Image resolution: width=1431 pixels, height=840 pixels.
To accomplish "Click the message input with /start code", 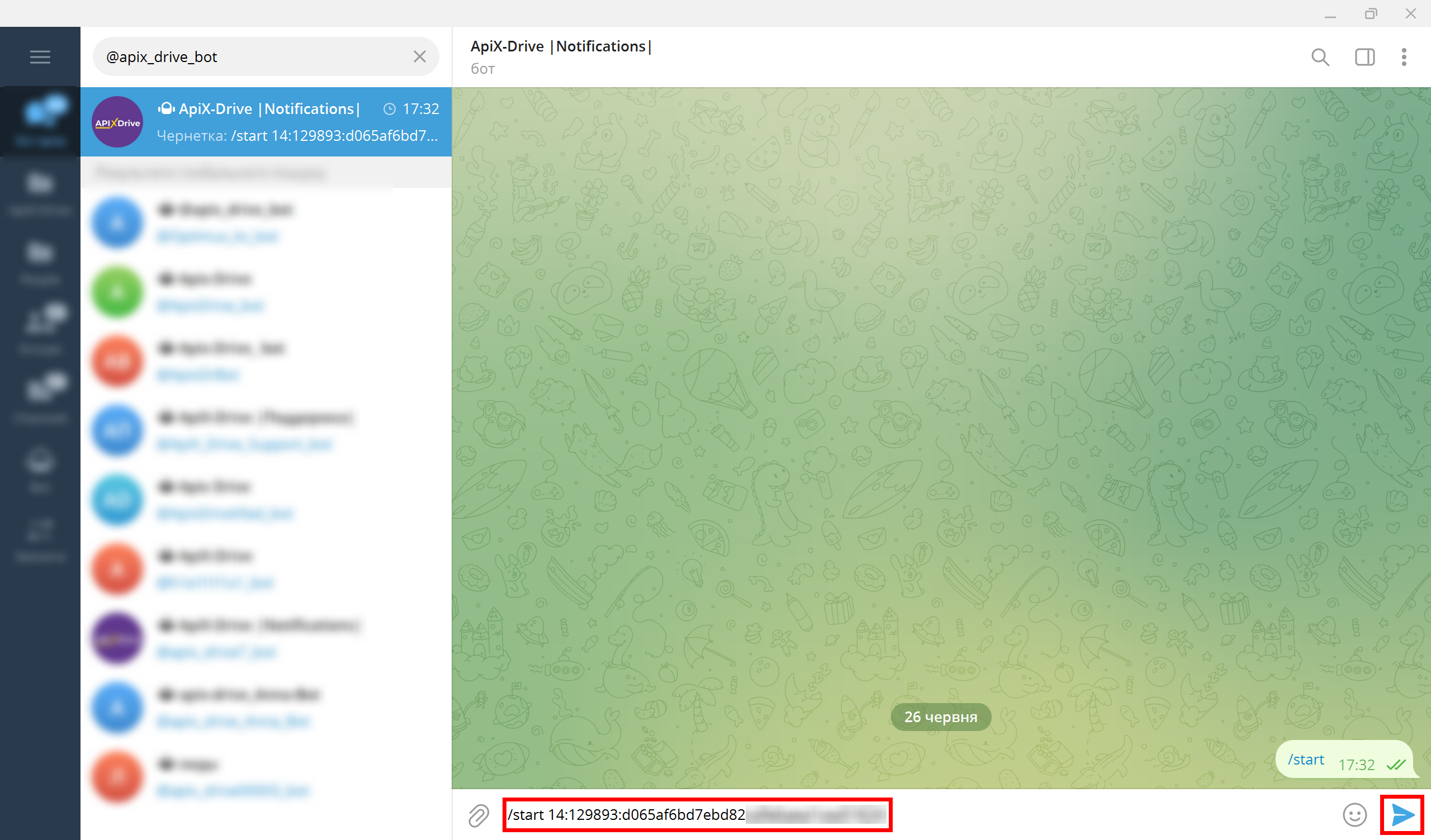I will pyautogui.click(x=697, y=814).
